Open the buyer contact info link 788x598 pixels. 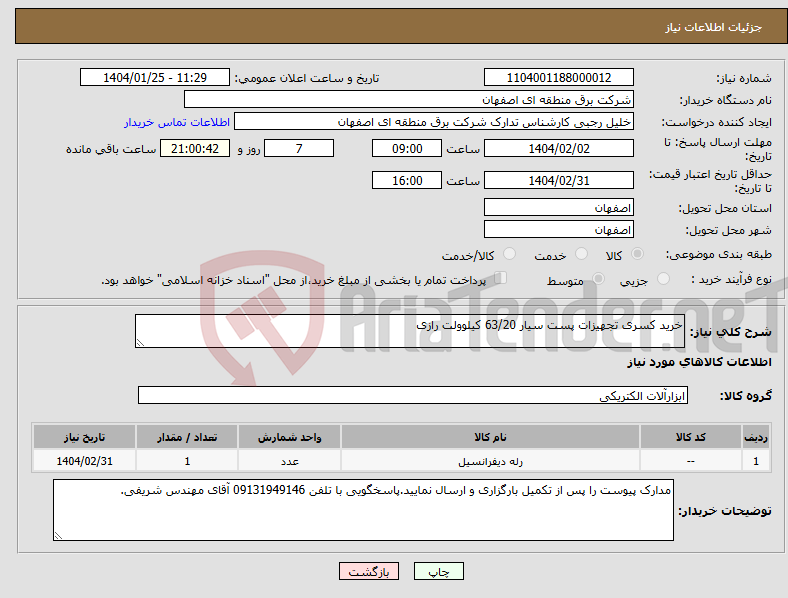point(177,122)
